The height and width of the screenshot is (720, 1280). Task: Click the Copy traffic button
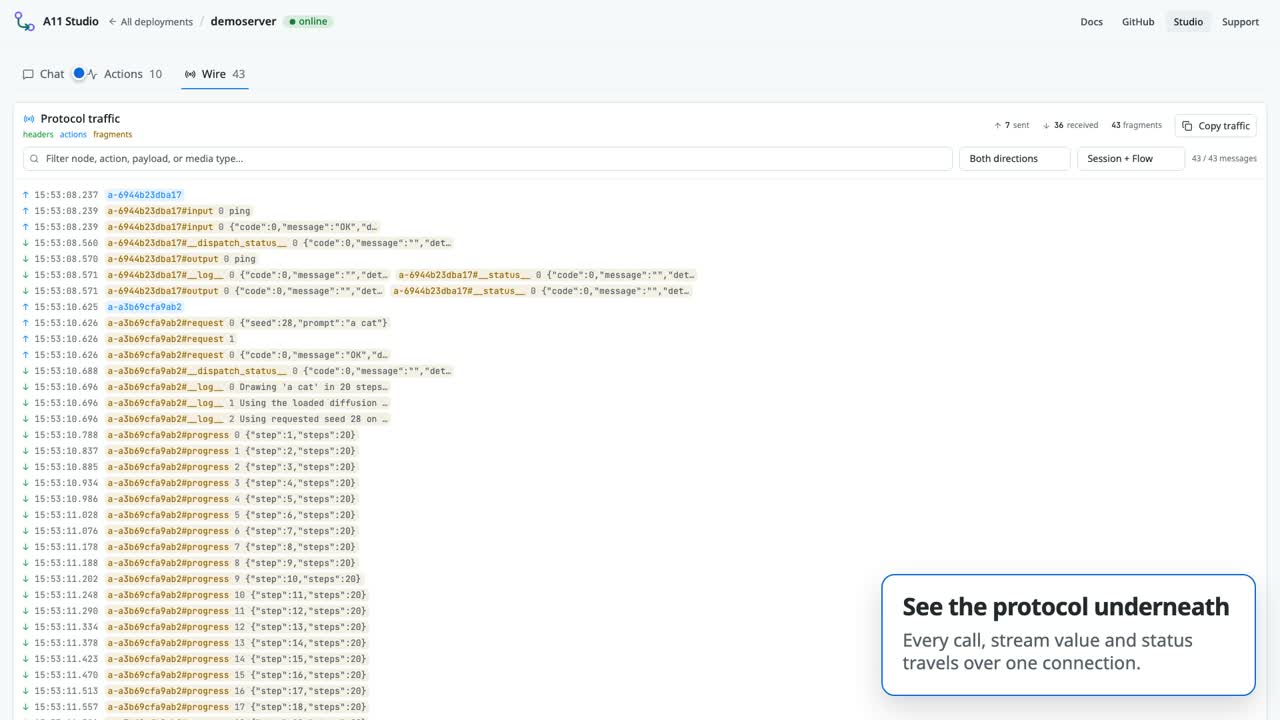pos(1216,126)
